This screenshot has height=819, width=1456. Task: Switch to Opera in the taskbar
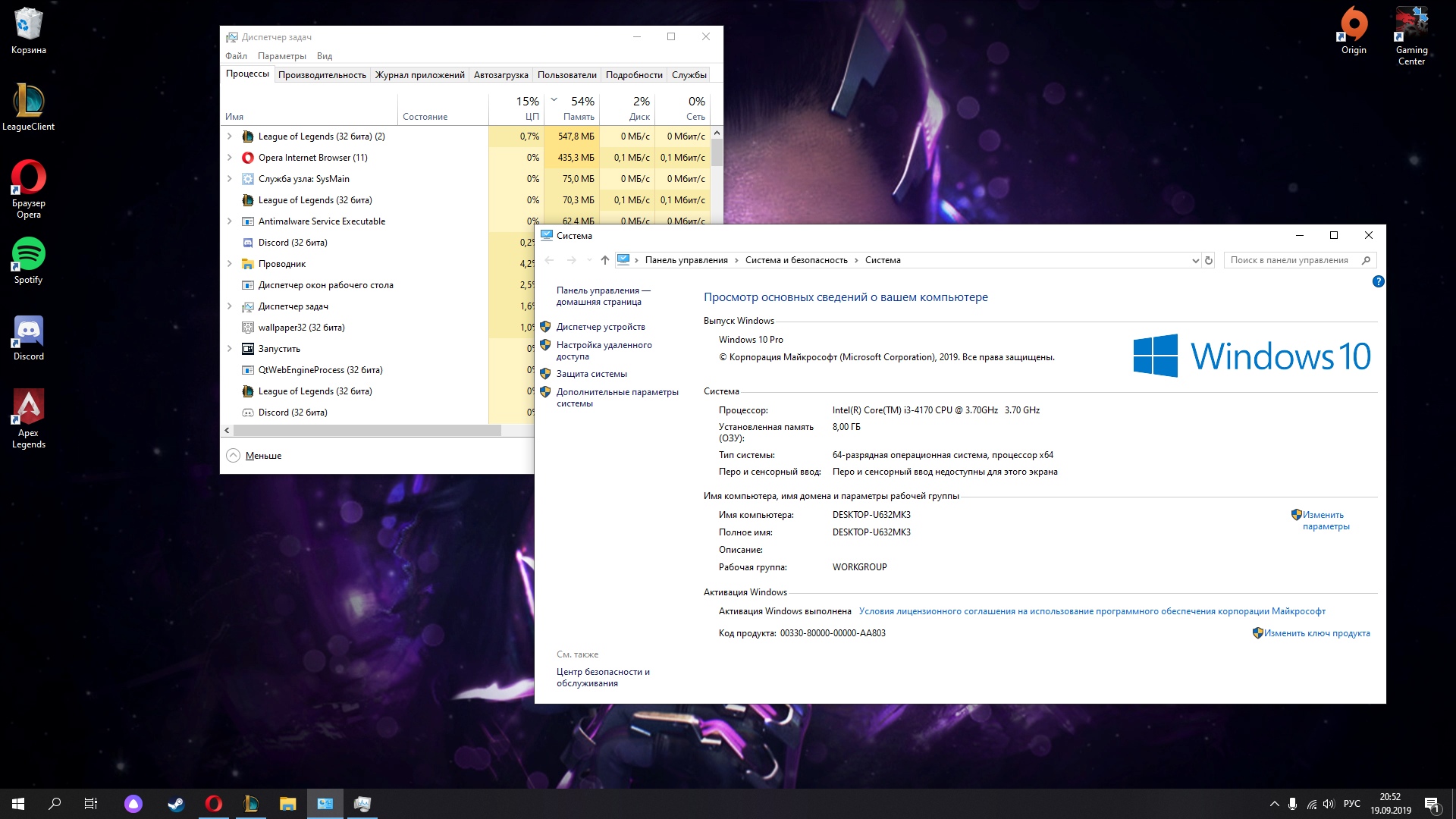213,804
